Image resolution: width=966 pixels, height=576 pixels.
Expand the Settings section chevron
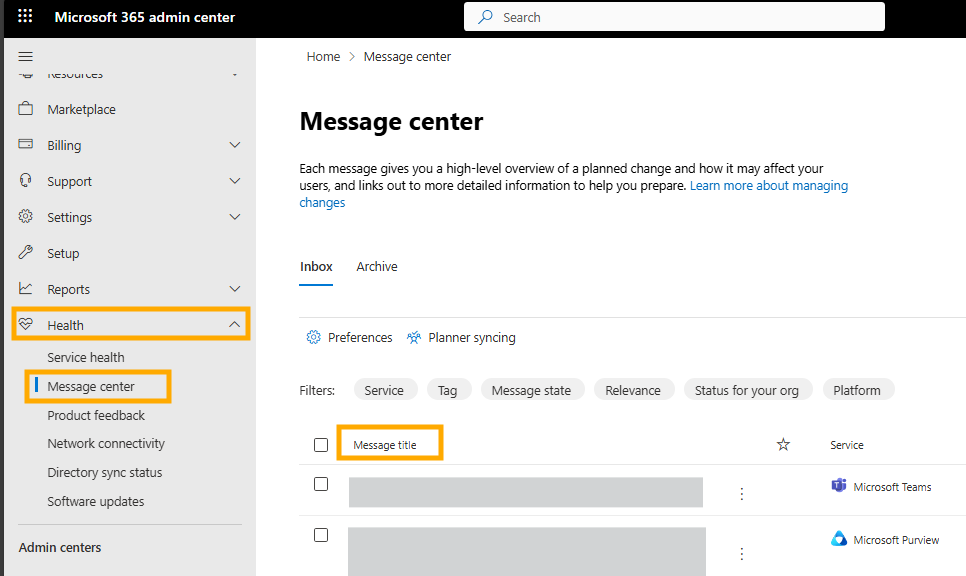tap(235, 217)
